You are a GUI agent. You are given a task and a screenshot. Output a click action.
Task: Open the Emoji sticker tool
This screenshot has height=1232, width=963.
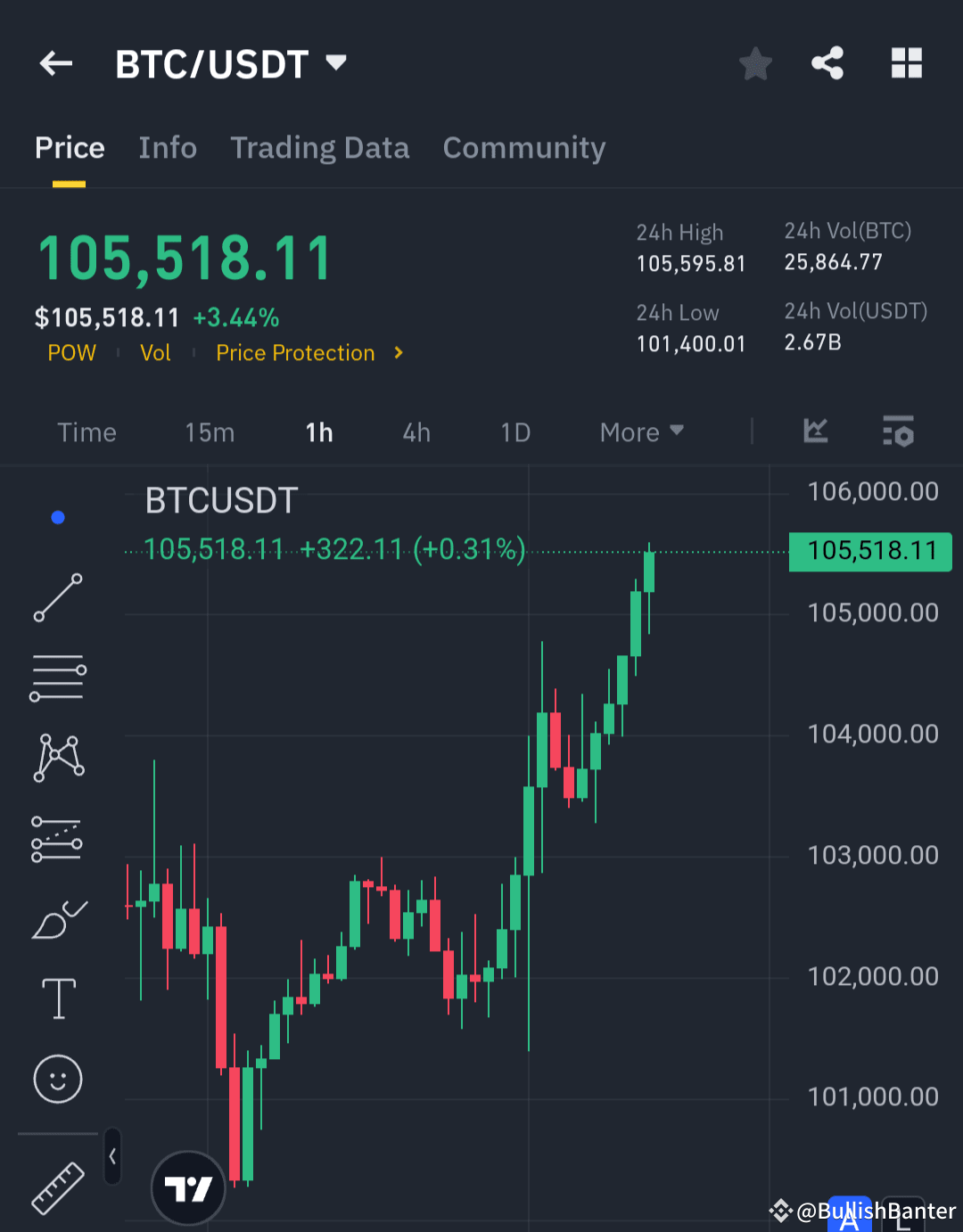(57, 1079)
